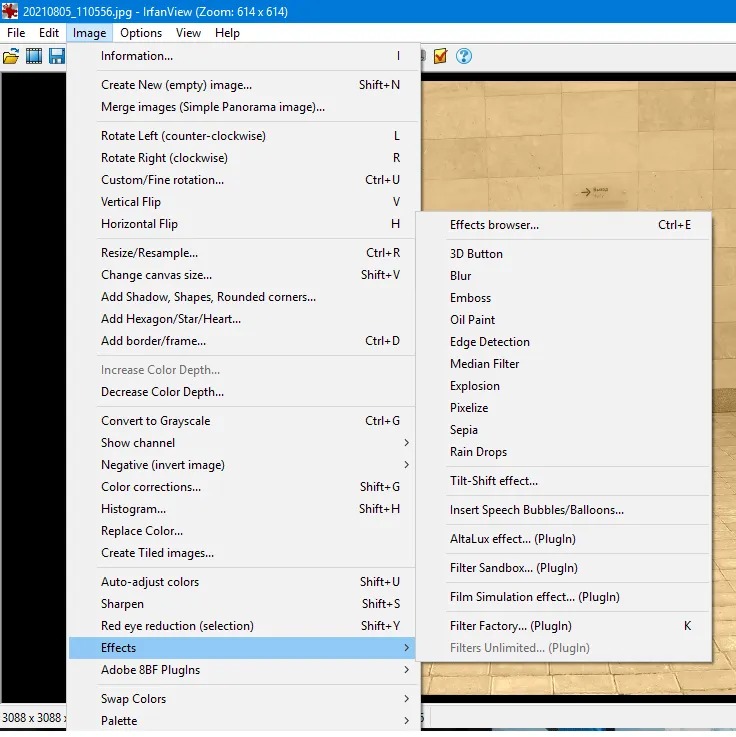Image resolution: width=736 pixels, height=737 pixels.
Task: Open the Help menu
Action: pyautogui.click(x=227, y=33)
